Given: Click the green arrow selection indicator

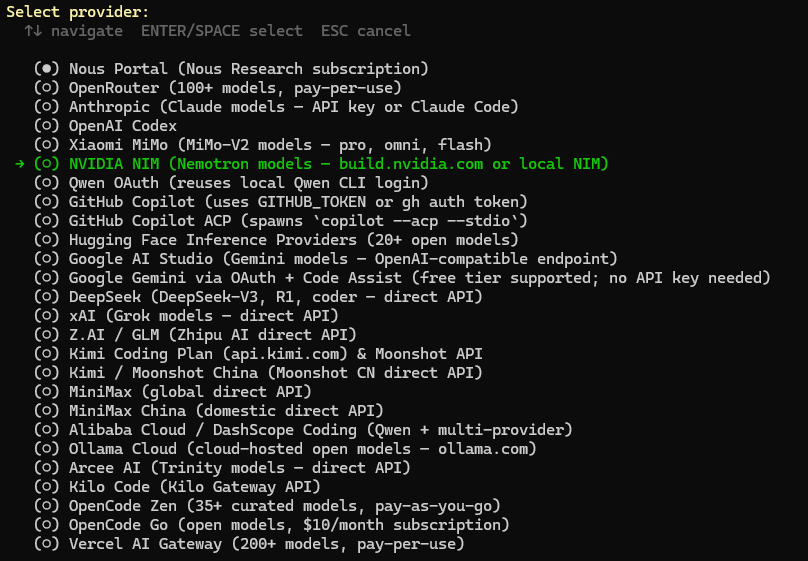Looking at the screenshot, I should pyautogui.click(x=21, y=164).
